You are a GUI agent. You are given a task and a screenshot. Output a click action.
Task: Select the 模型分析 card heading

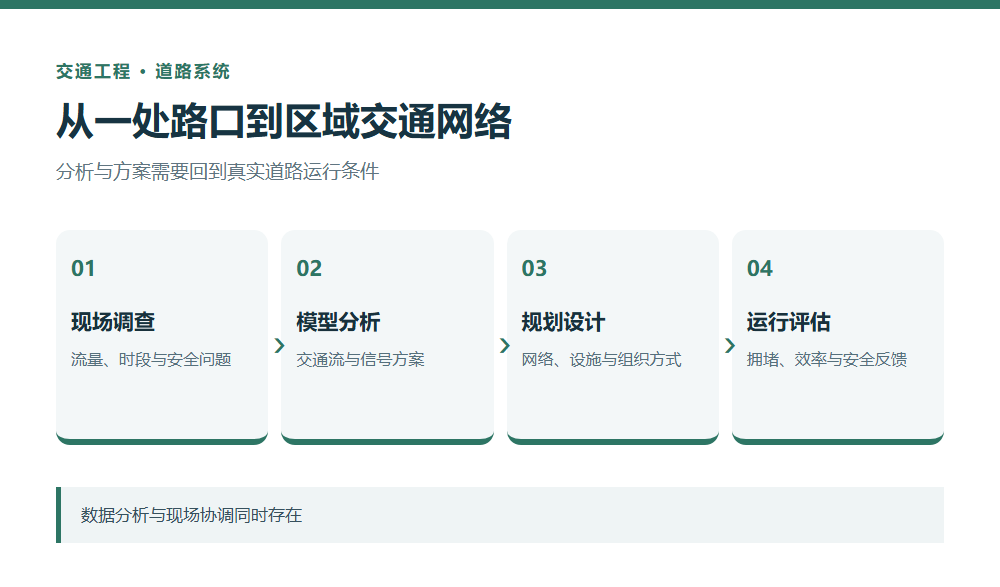click(x=338, y=322)
